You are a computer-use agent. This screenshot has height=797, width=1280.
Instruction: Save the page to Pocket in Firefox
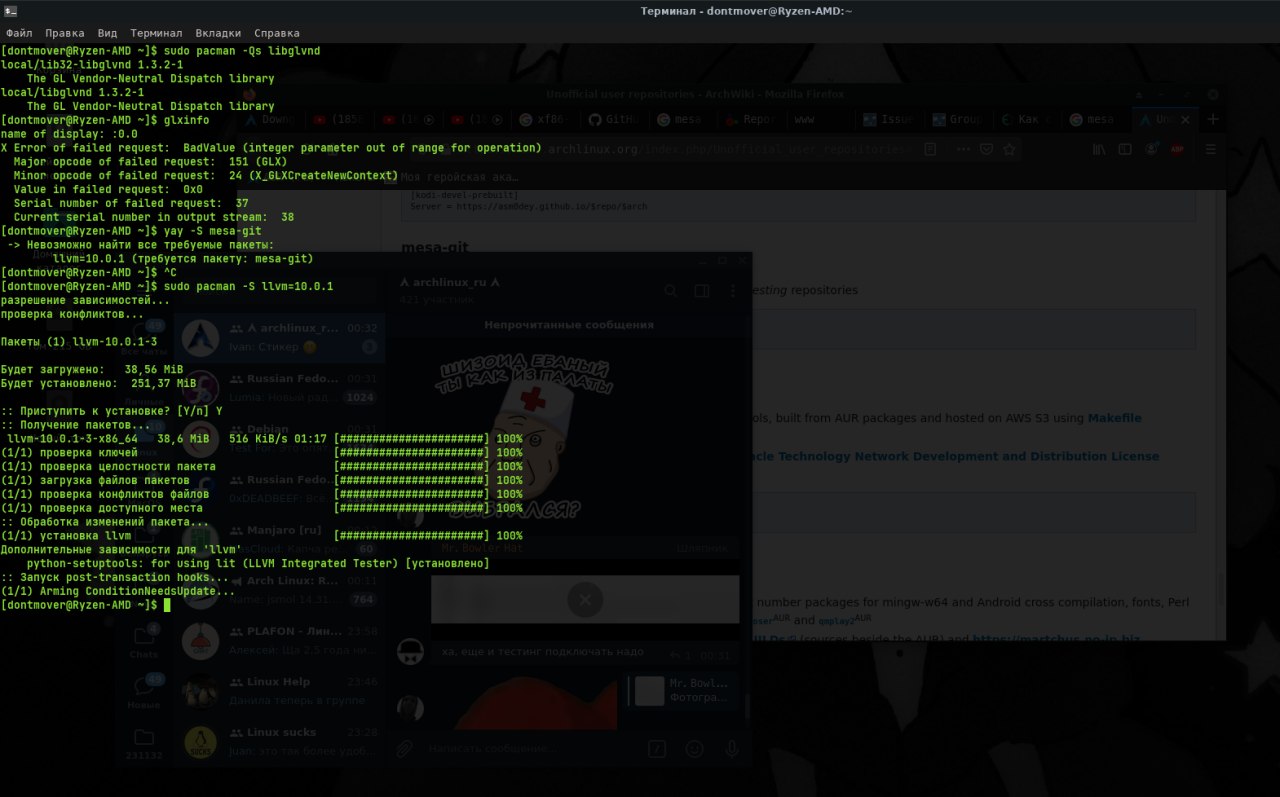click(987, 149)
